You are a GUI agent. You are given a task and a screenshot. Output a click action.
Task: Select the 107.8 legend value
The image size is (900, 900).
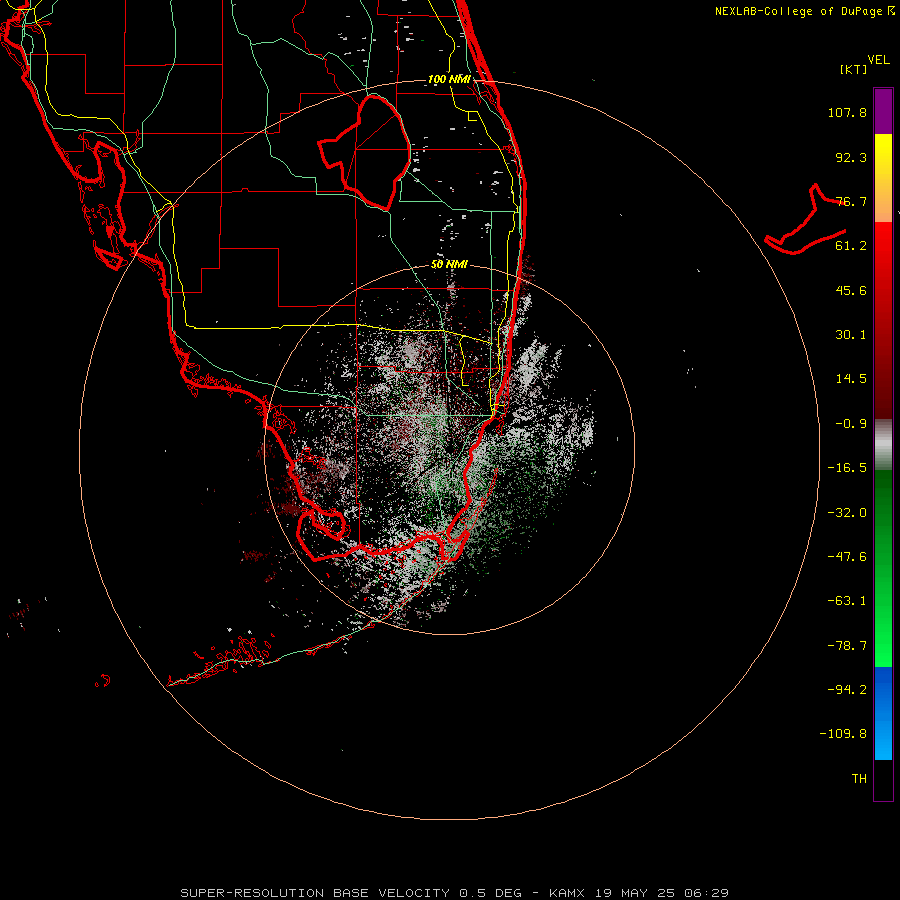click(847, 112)
